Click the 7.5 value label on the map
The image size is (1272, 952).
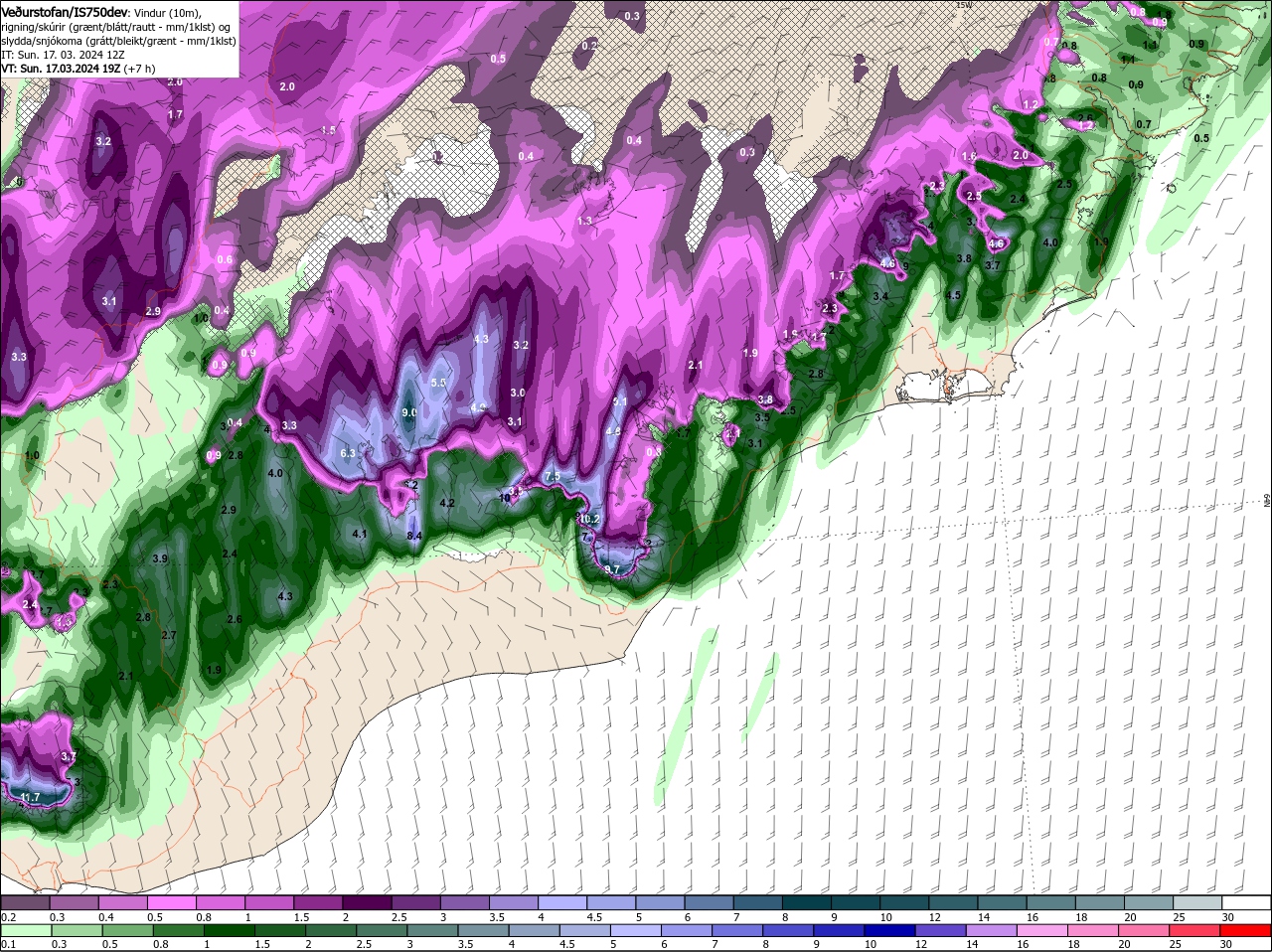click(x=554, y=476)
